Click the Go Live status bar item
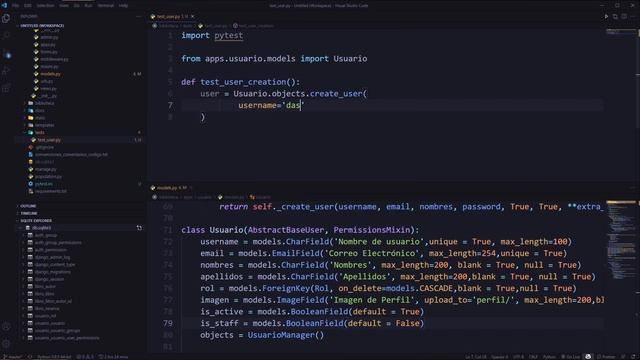Image resolution: width=640 pixels, height=360 pixels. tap(571, 357)
